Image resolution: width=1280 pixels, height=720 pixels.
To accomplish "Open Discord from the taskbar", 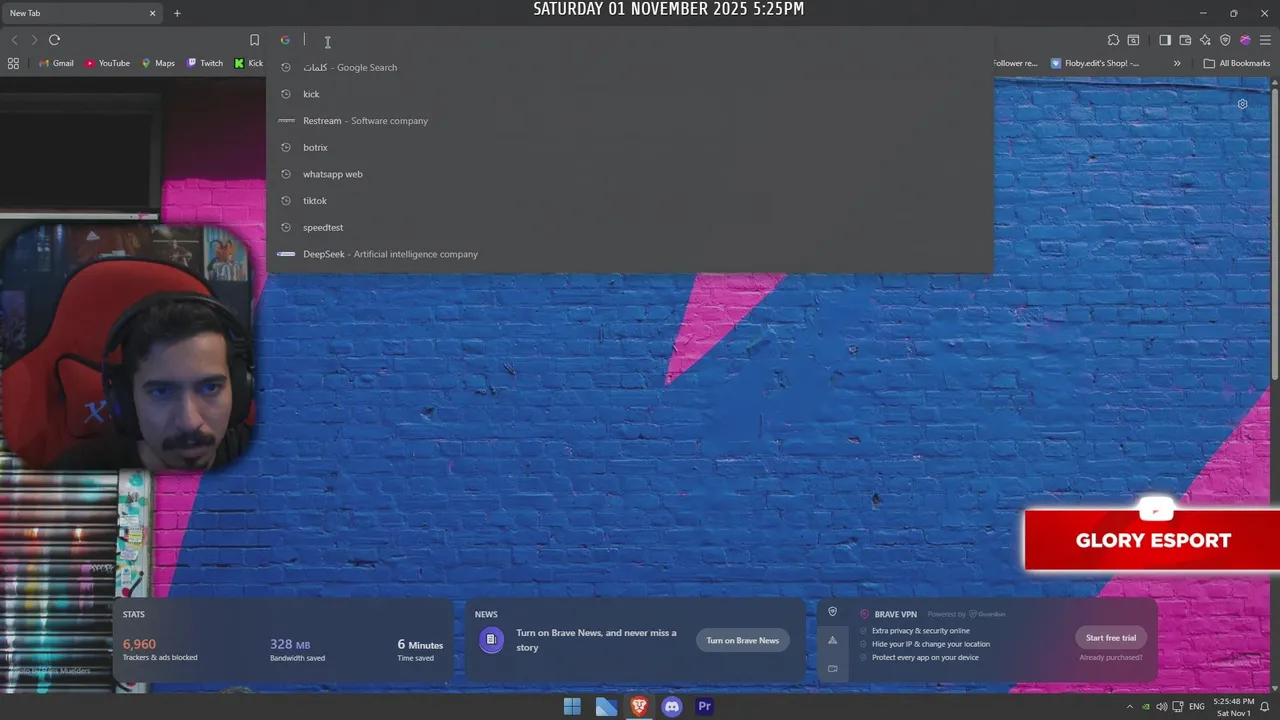I will 672,707.
